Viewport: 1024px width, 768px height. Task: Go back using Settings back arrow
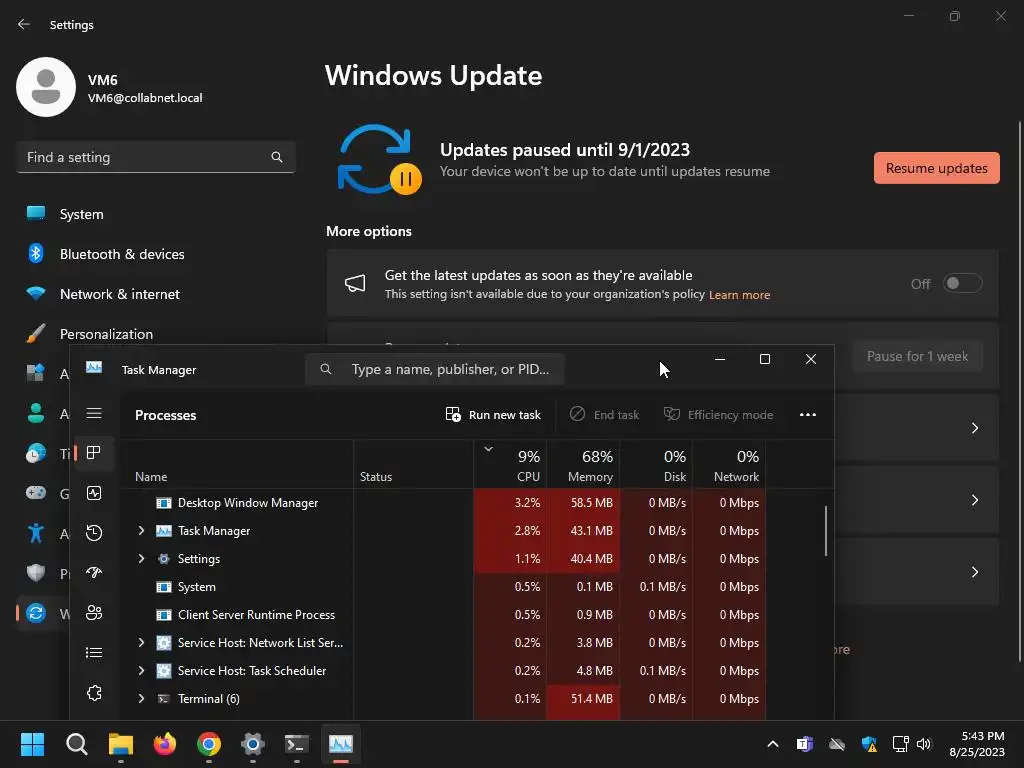coord(24,24)
